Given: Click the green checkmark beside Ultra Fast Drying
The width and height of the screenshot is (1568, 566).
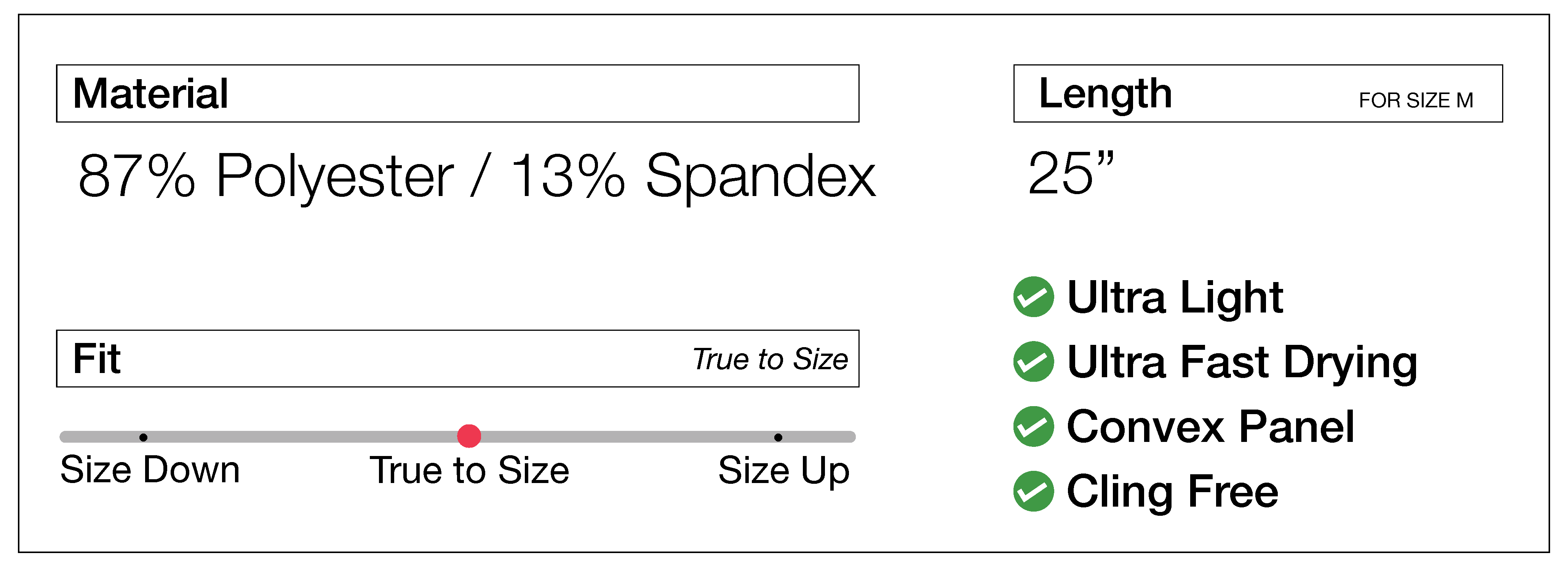Looking at the screenshot, I should pos(1033,362).
